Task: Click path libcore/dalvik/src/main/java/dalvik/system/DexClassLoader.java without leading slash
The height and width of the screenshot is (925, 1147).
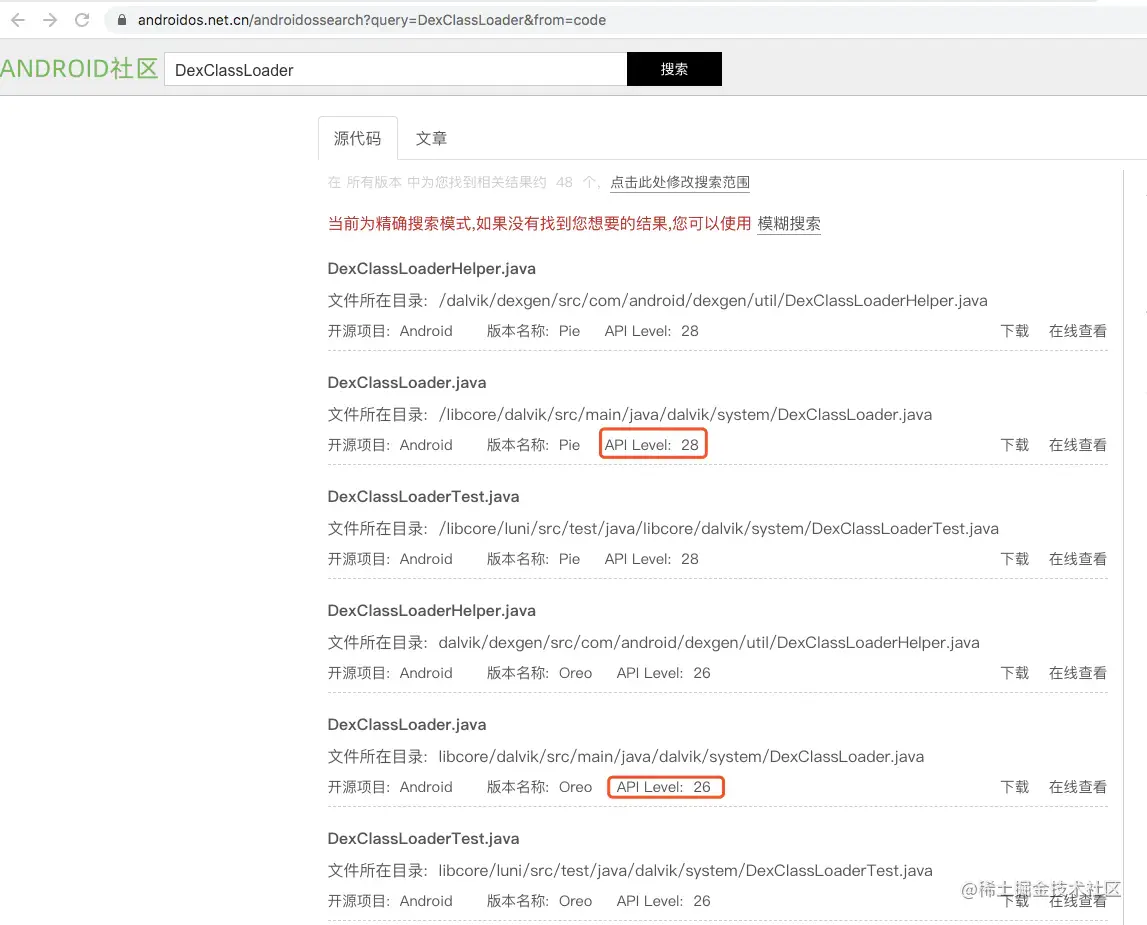Action: [681, 757]
